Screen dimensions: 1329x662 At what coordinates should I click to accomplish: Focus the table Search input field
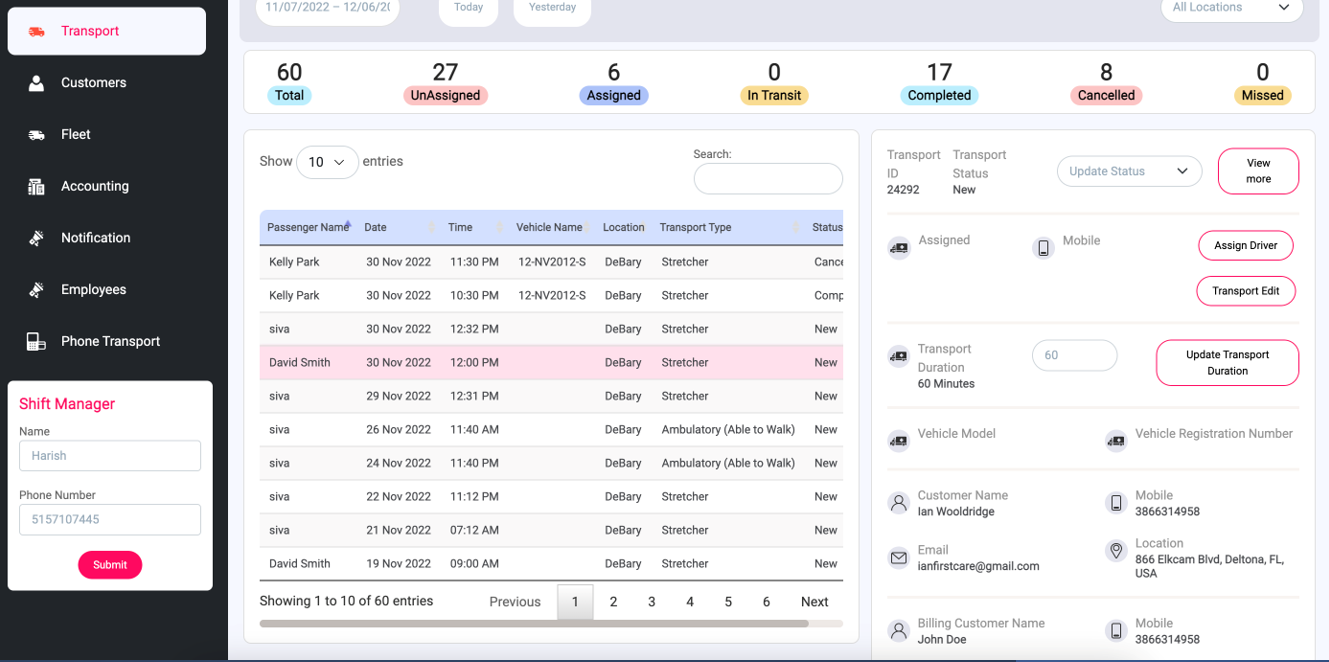pos(767,179)
